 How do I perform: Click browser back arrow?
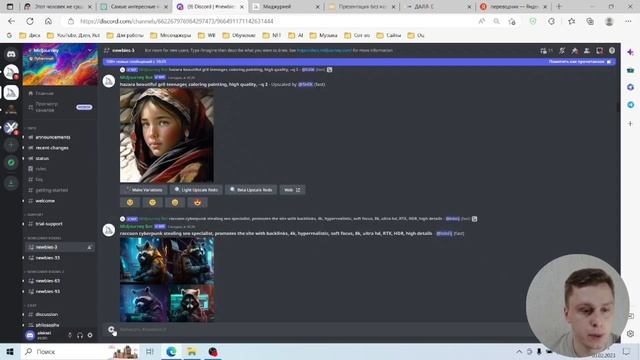click(11, 21)
